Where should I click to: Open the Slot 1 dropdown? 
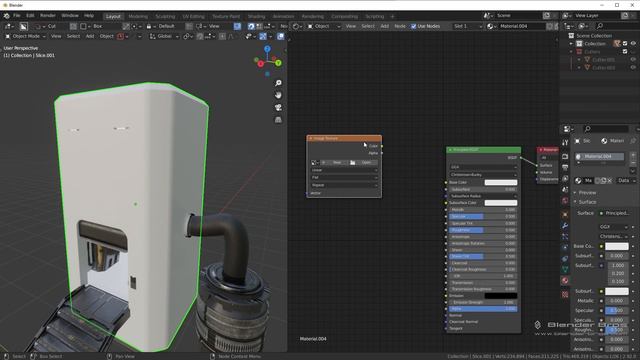tap(467, 26)
